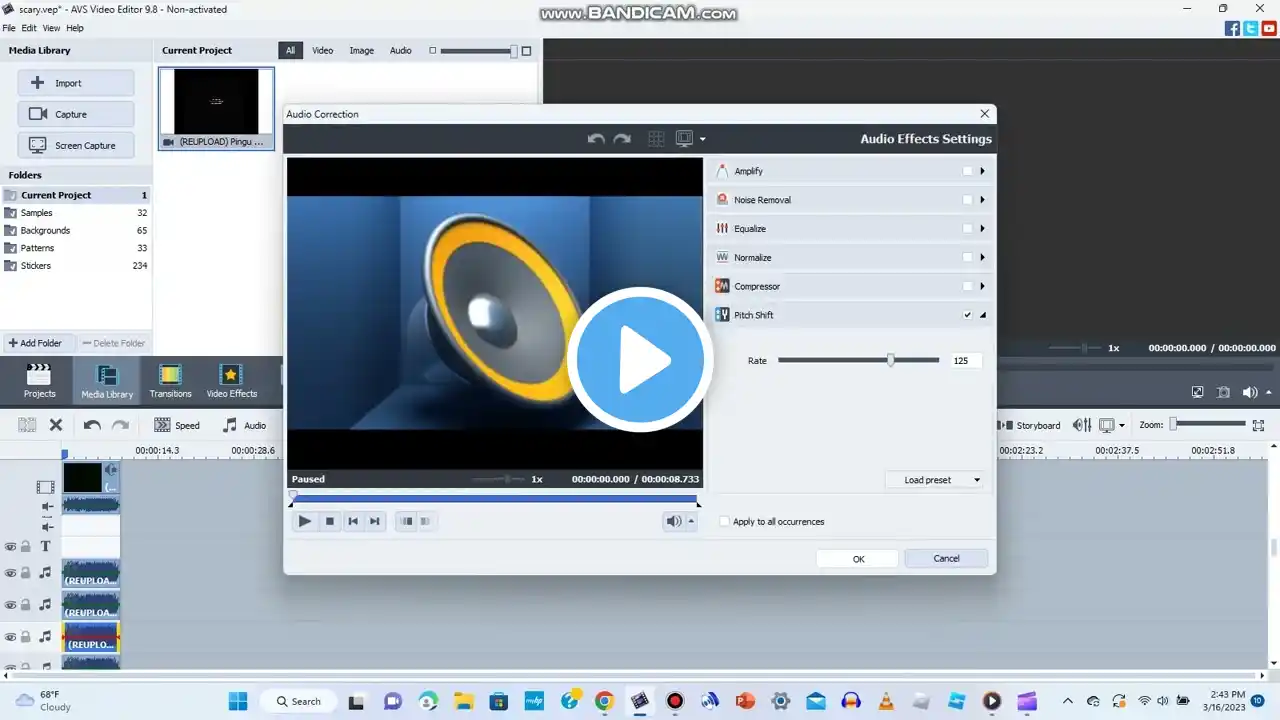Viewport: 1280px width, 720px height.
Task: Click the Screen Capture button
Action: [76, 145]
